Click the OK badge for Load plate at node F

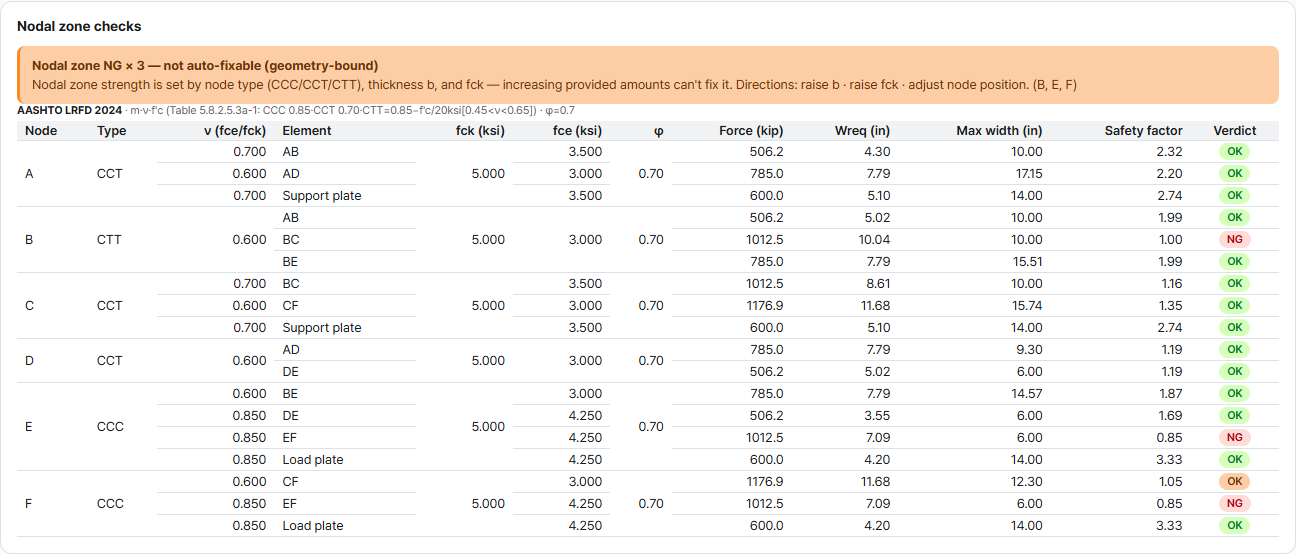click(x=1234, y=526)
